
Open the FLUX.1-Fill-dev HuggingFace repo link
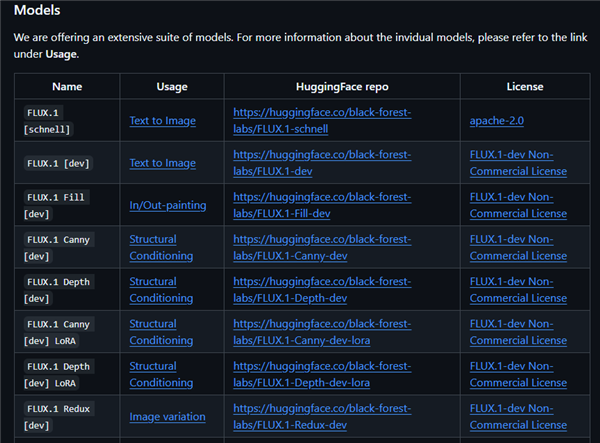322,205
